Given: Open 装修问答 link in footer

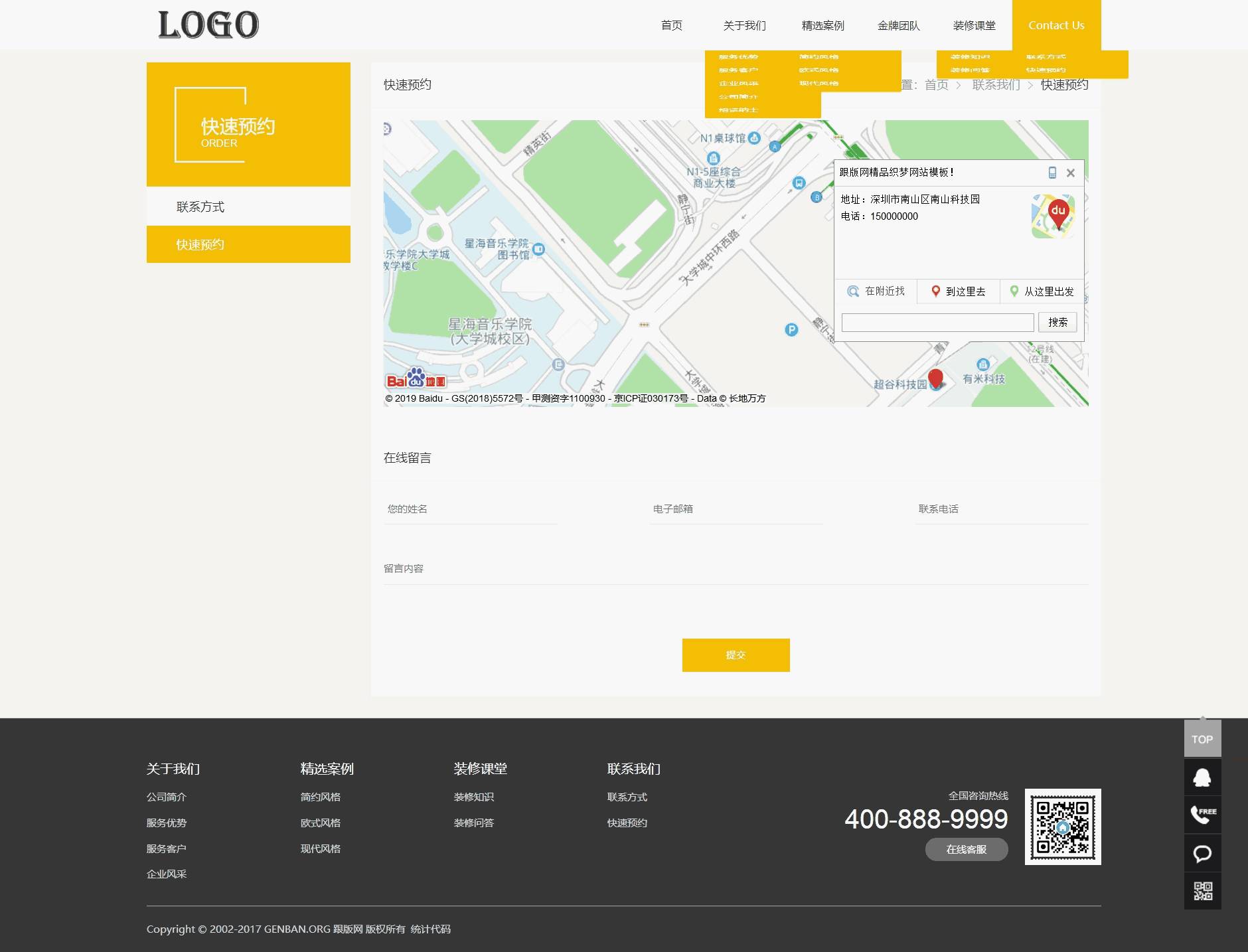Looking at the screenshot, I should tap(474, 823).
